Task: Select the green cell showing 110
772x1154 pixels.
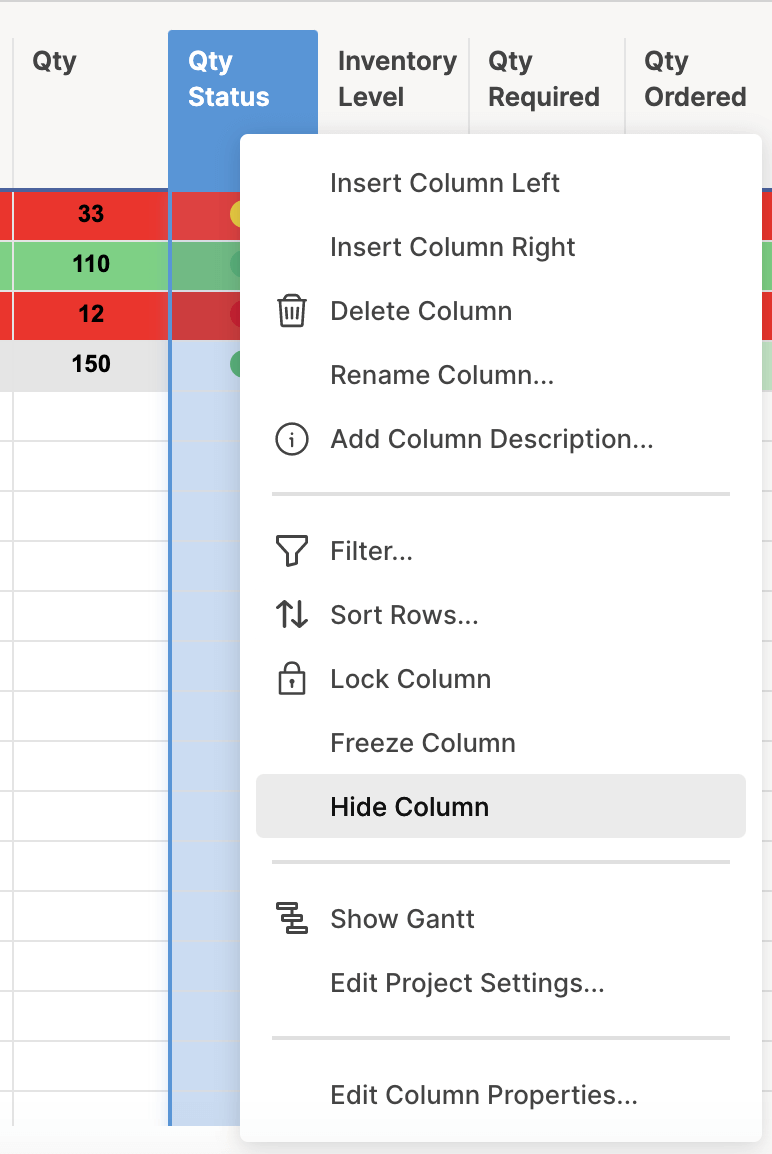Action: [x=90, y=264]
